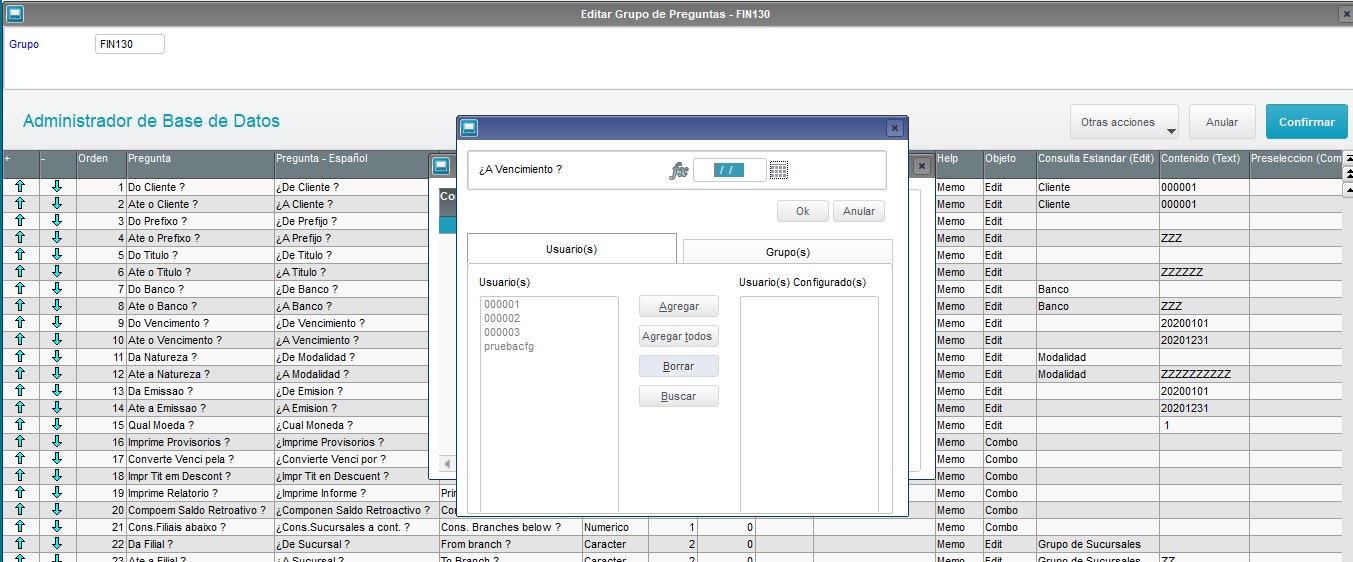Click the Grupo field containing FIN130

tap(130, 44)
